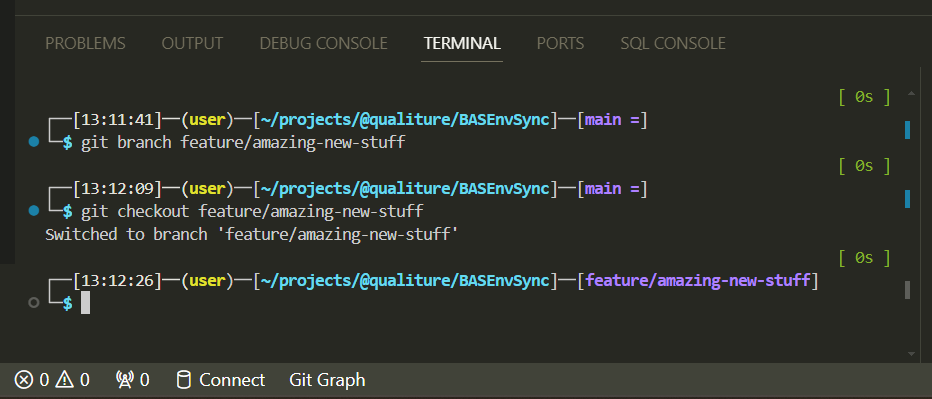Click project path in 13:12:26 prompt
Viewport: 932px width, 399px height.
pos(406,280)
